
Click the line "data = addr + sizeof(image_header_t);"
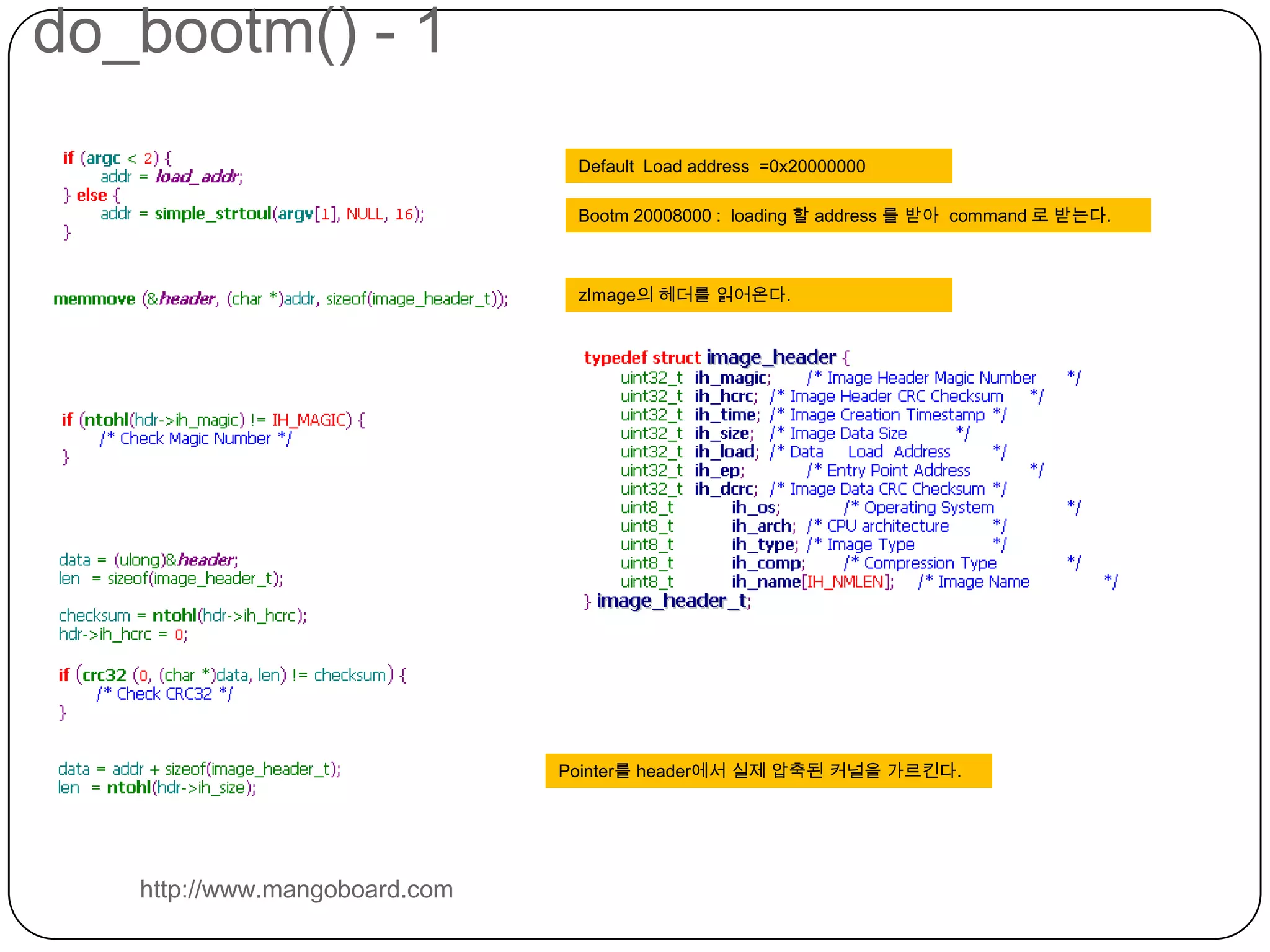[x=199, y=769]
